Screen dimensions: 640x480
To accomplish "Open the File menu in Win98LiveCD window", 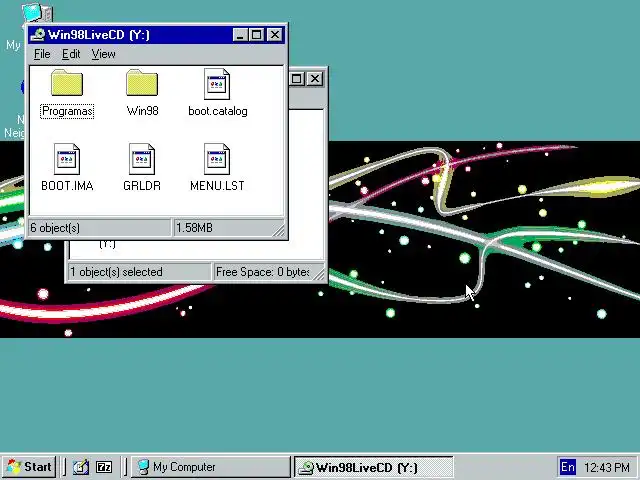I will (42, 54).
